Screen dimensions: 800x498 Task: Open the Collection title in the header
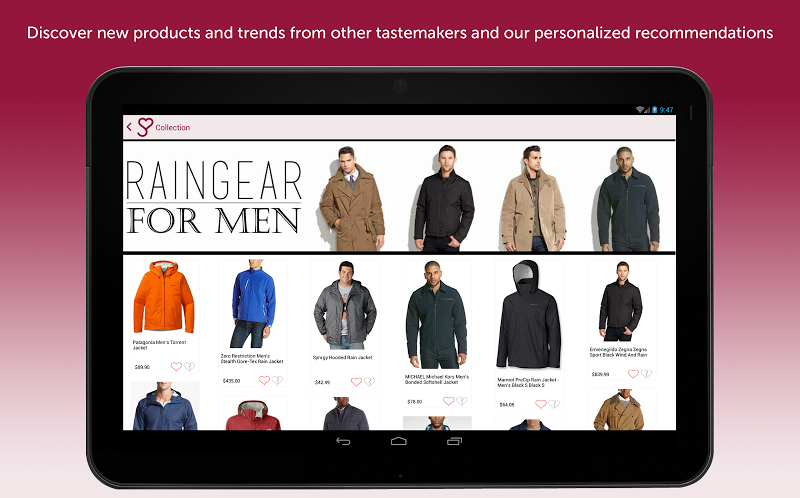click(x=172, y=128)
